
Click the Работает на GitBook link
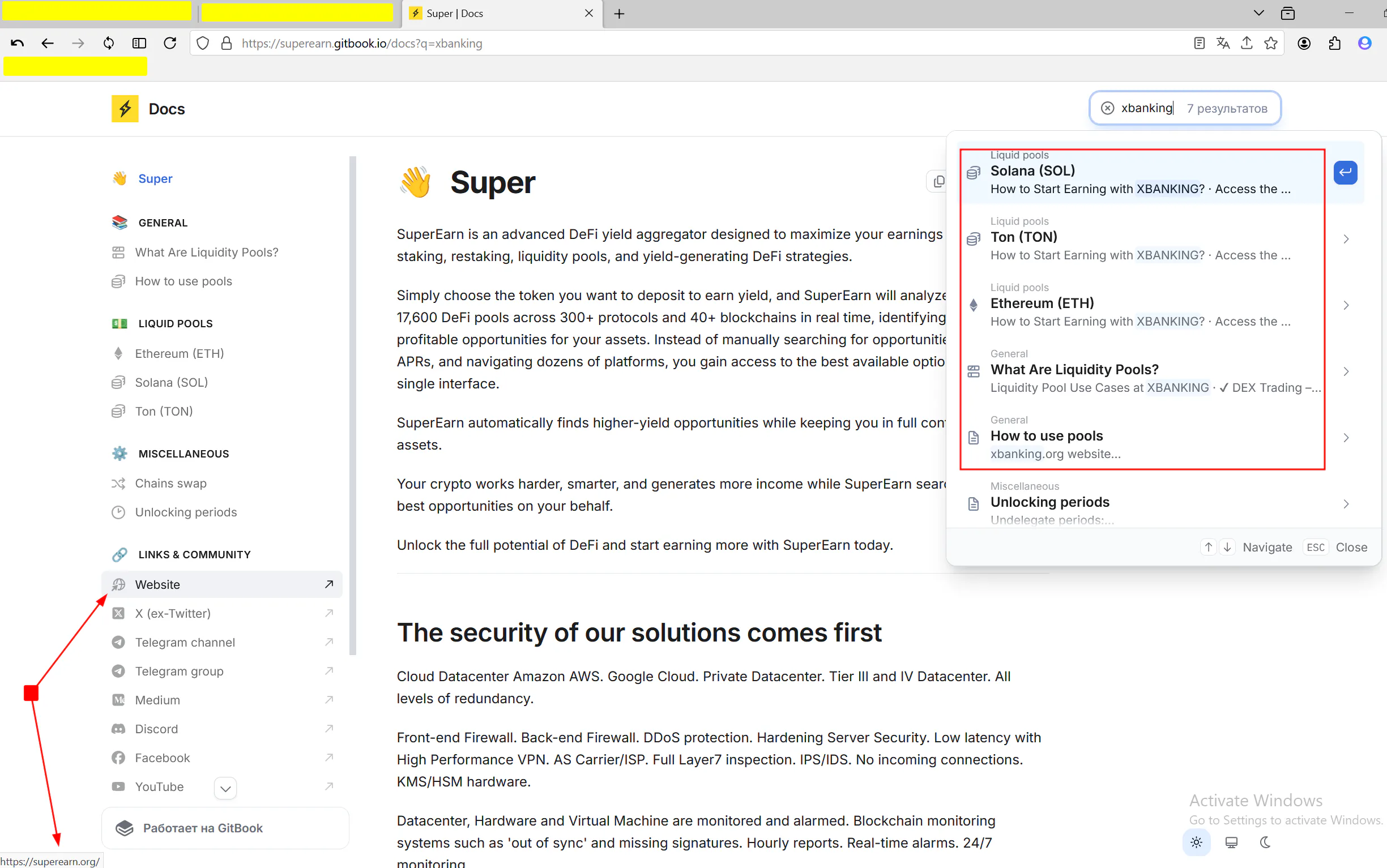(x=225, y=828)
